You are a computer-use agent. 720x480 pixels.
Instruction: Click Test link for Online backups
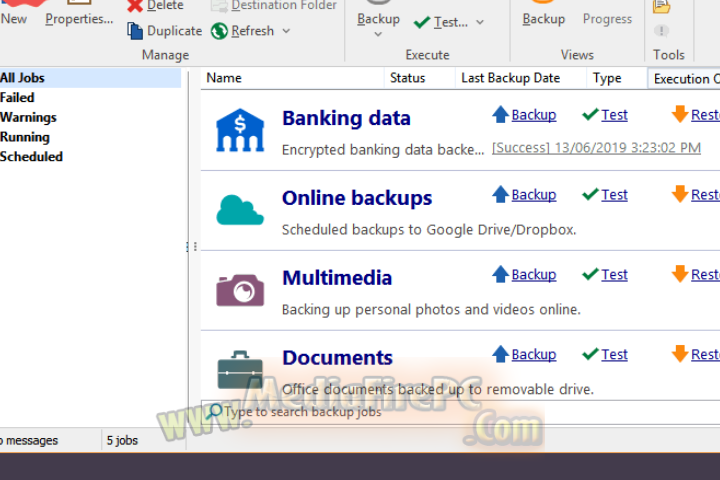tap(614, 195)
